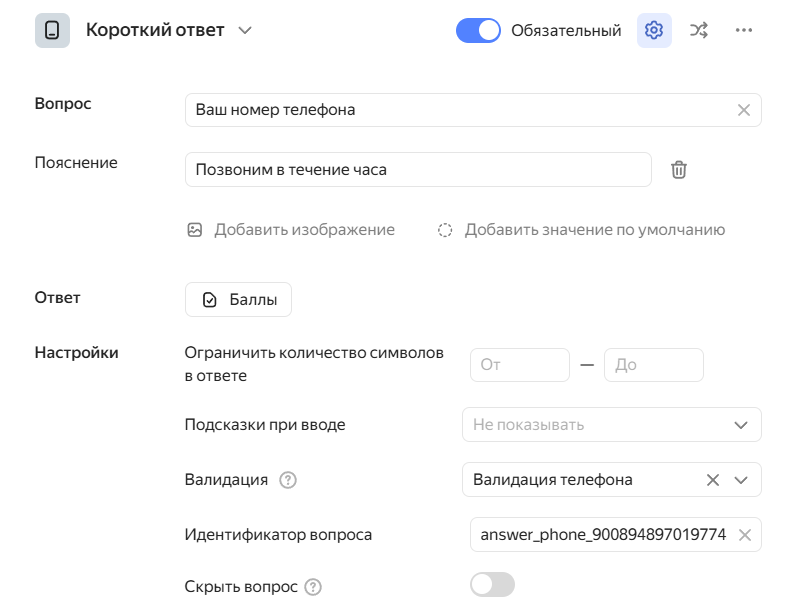This screenshot has height=613, width=794.
Task: Focus the minimum characters От field
Action: 519,365
